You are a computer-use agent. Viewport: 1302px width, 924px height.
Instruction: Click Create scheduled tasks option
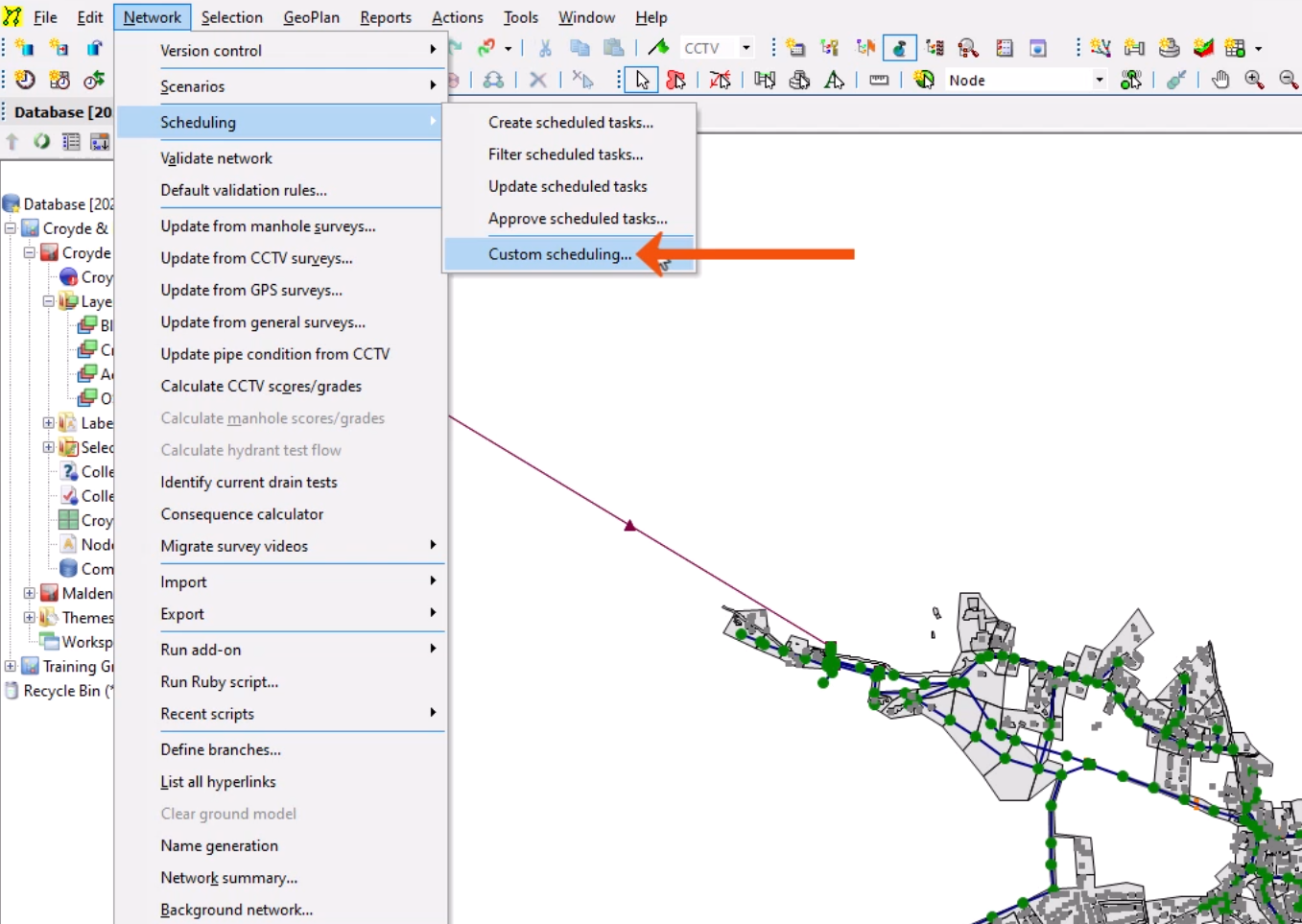pos(570,123)
